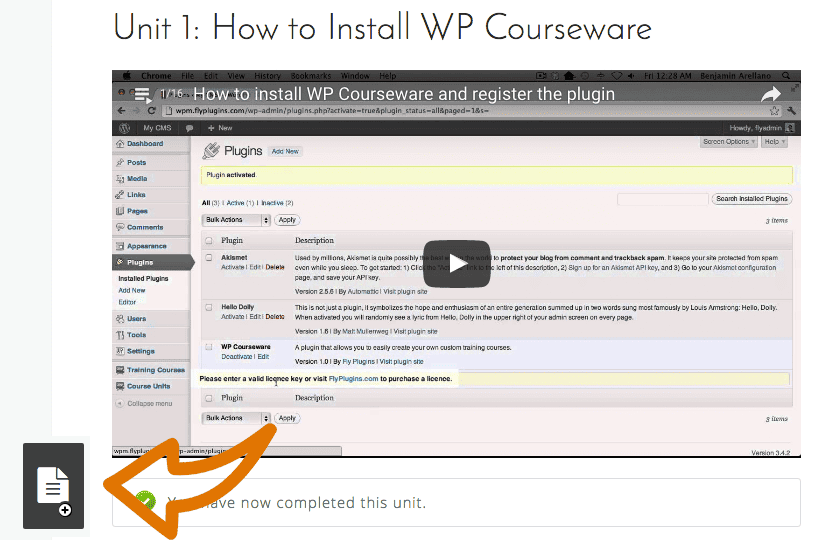This screenshot has height=540, width=831.
Task: Open the Howdy, flyadmin account menu
Action: [761, 128]
